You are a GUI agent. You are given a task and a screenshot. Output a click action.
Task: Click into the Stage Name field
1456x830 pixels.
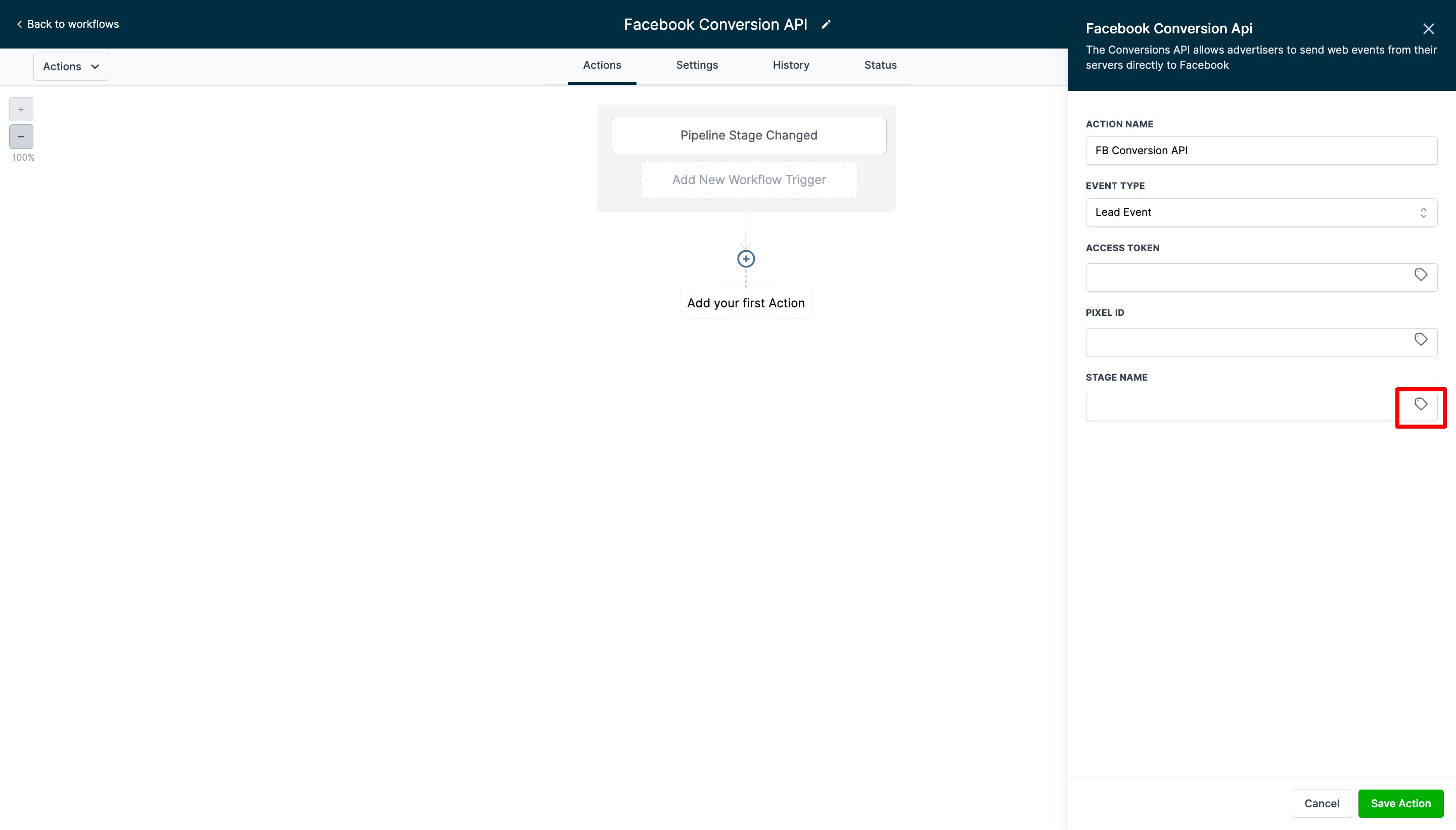pos(1237,407)
